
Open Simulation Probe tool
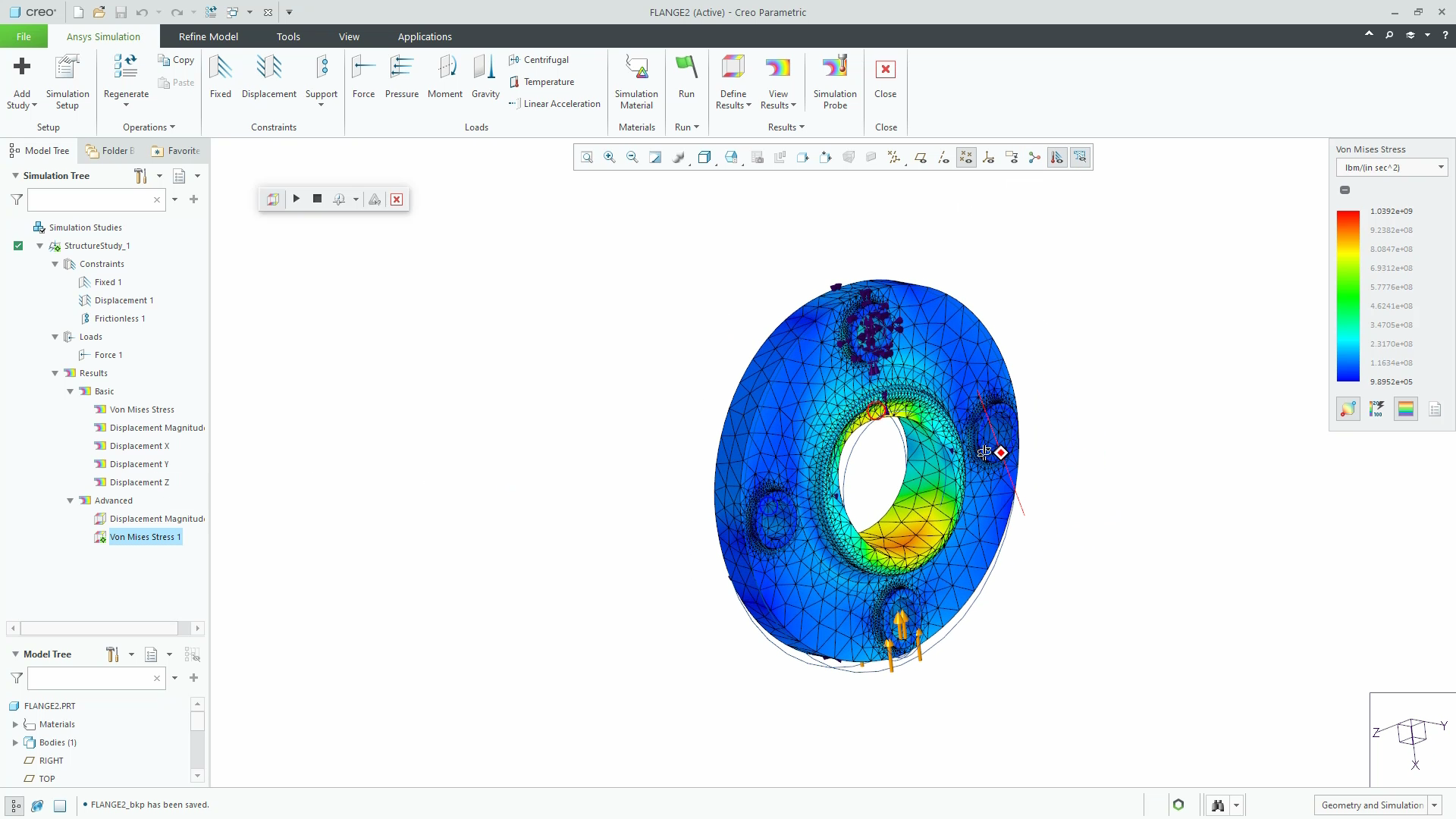pyautogui.click(x=835, y=82)
